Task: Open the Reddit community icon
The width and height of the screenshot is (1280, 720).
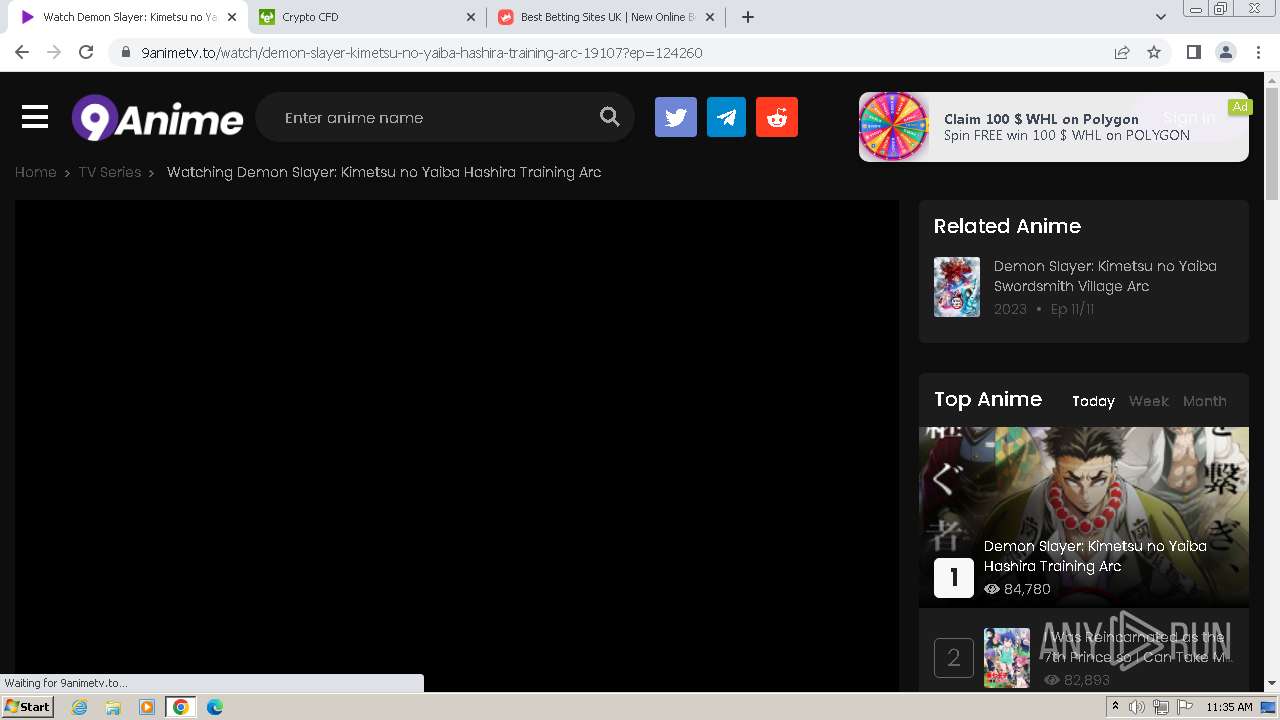Action: point(777,118)
